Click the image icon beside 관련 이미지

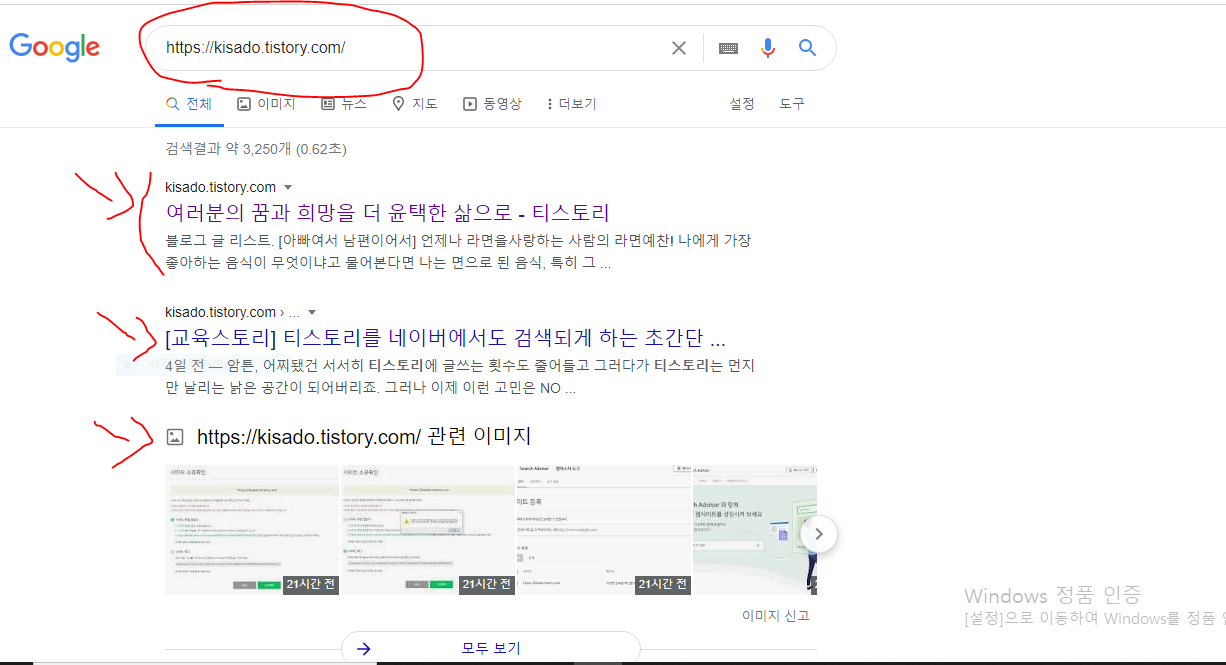(175, 437)
